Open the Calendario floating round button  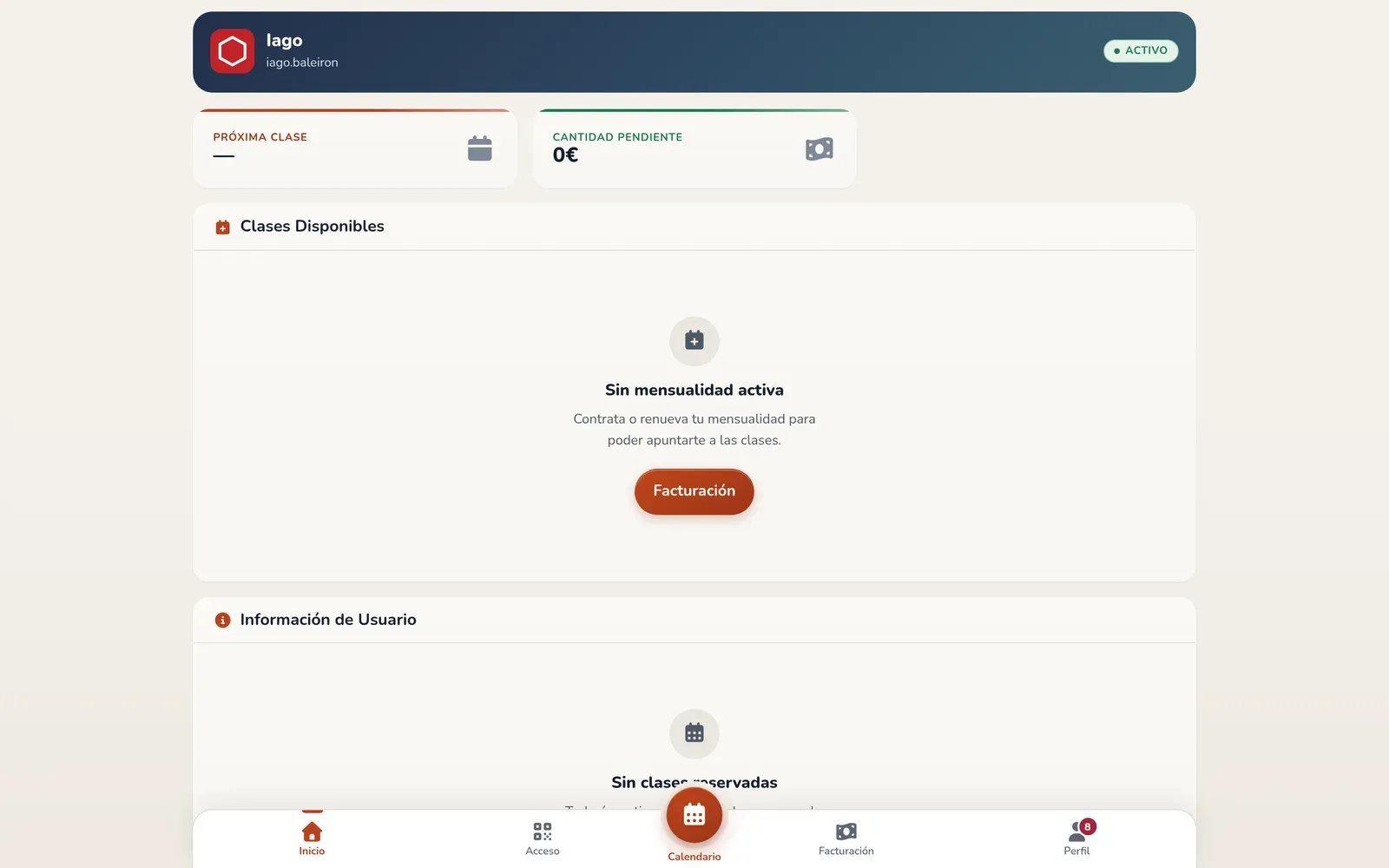694,815
